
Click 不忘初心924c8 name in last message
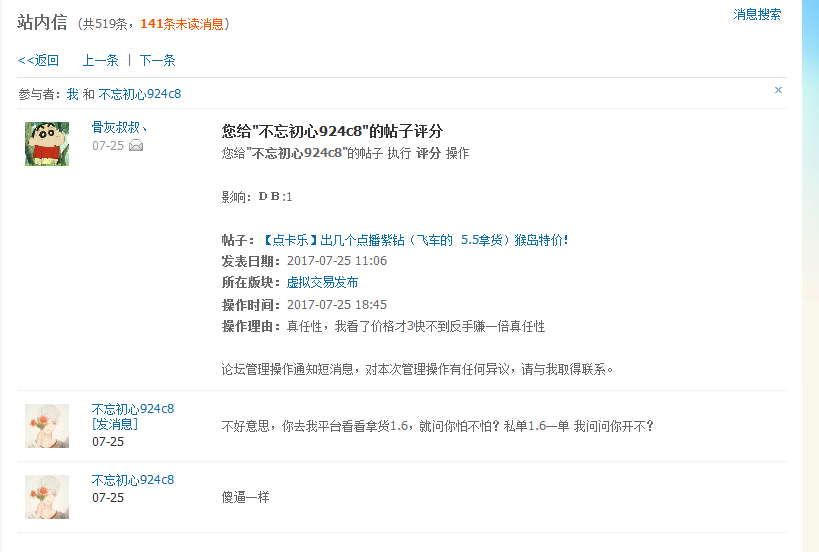click(133, 480)
